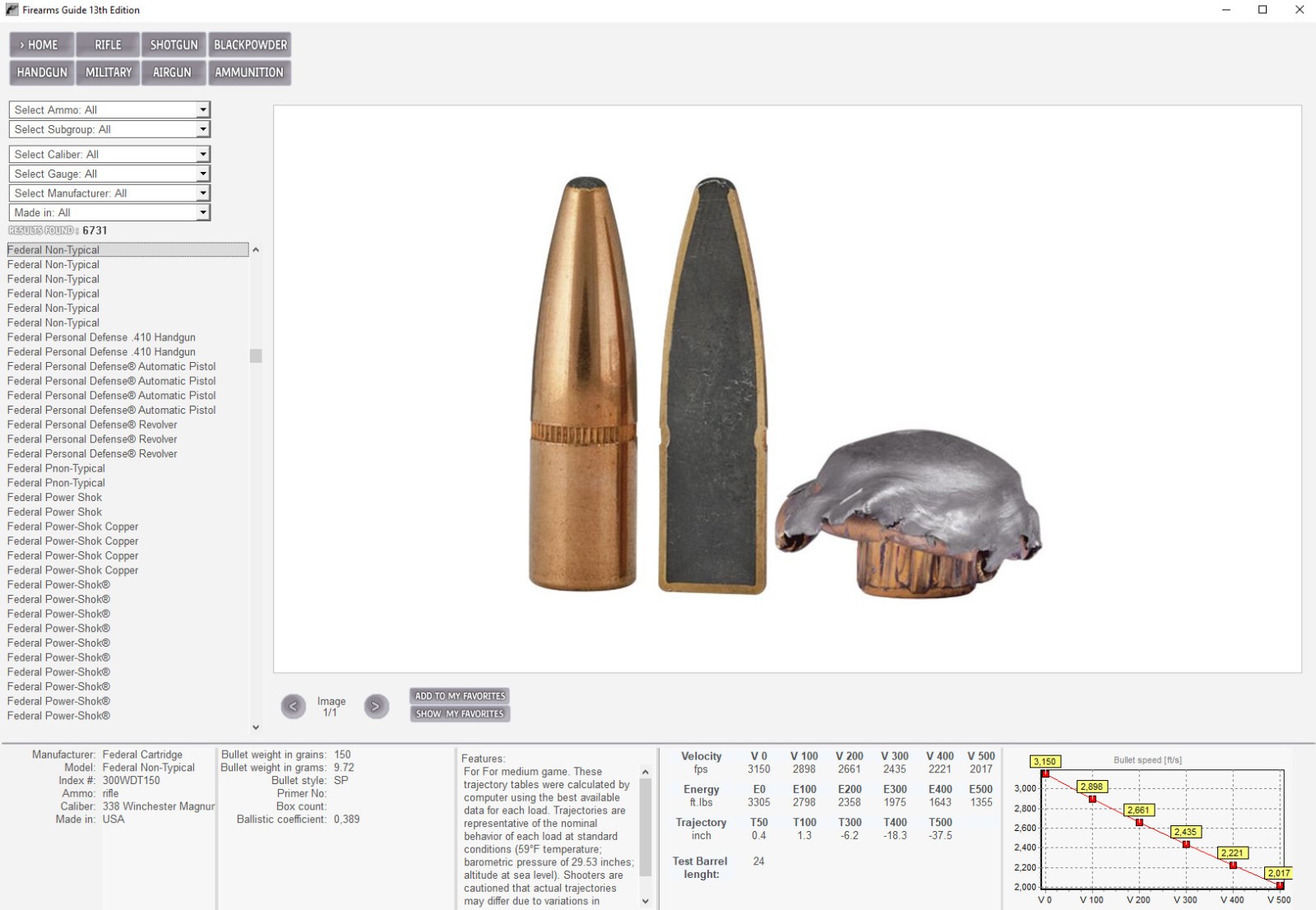Select first Federal Power-Shok® entry
Viewport: 1316px width, 910px height.
click(x=58, y=585)
